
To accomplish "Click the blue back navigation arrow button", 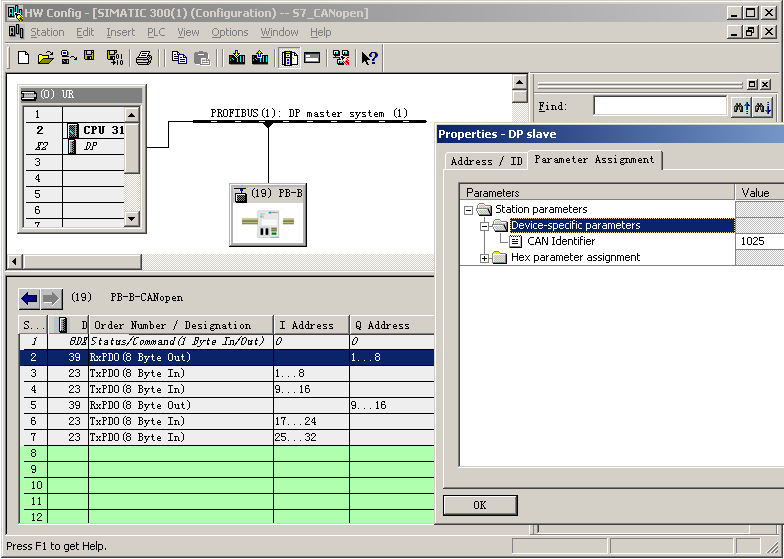I will pos(30,298).
